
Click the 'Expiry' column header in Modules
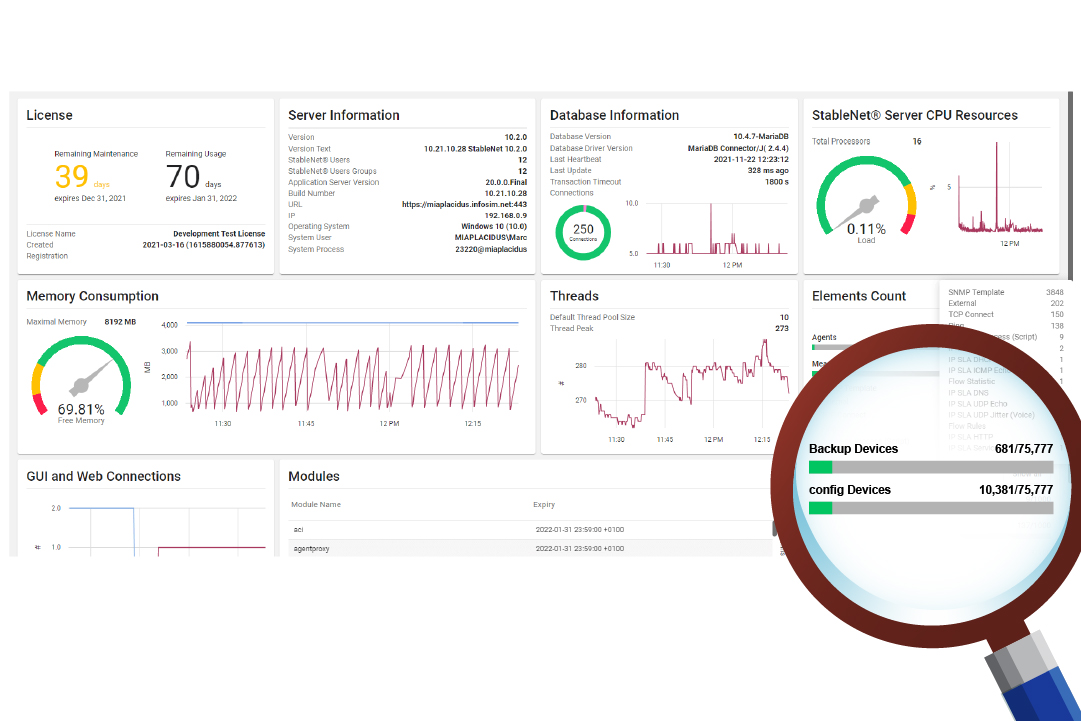tap(544, 505)
